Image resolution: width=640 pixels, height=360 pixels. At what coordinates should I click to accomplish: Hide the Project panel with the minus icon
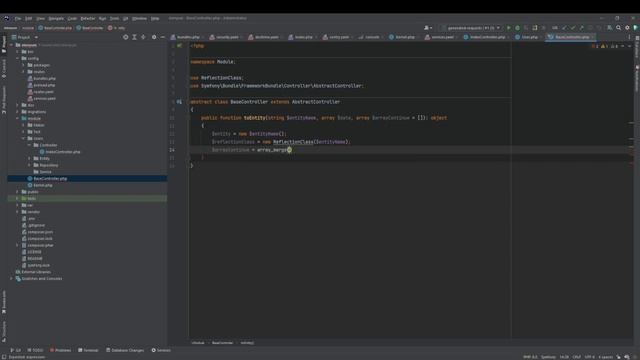click(162, 37)
